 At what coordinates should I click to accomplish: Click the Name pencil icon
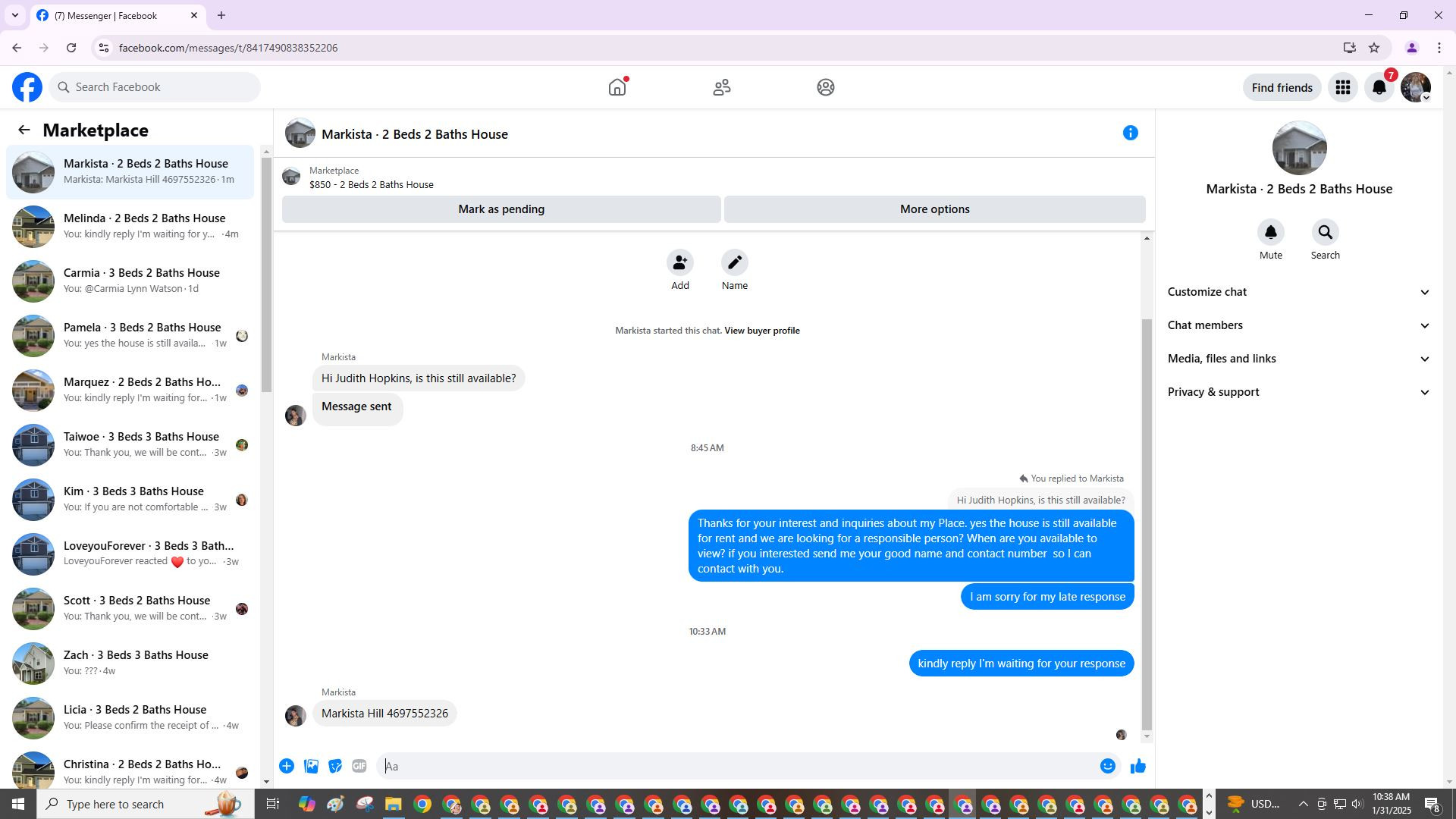click(x=735, y=262)
